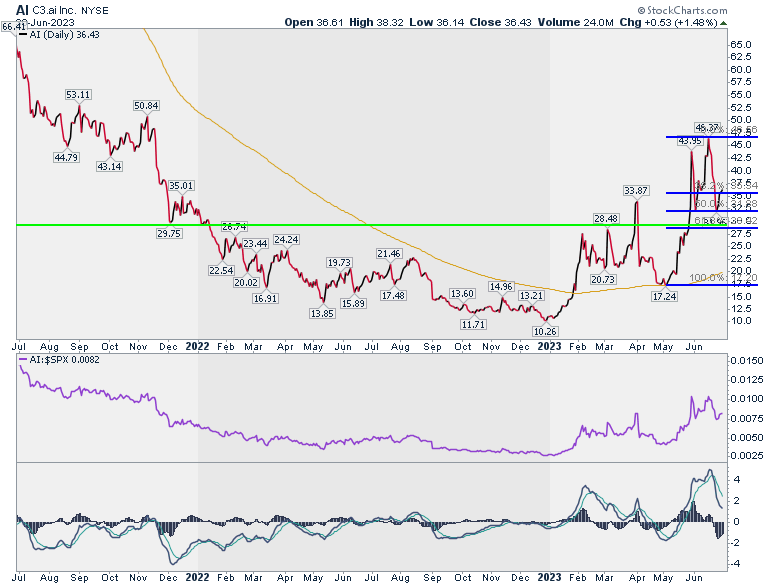Image resolution: width=780 pixels, height=586 pixels.
Task: Click the 0.0150 ratio axis value
Action: pyautogui.click(x=747, y=361)
